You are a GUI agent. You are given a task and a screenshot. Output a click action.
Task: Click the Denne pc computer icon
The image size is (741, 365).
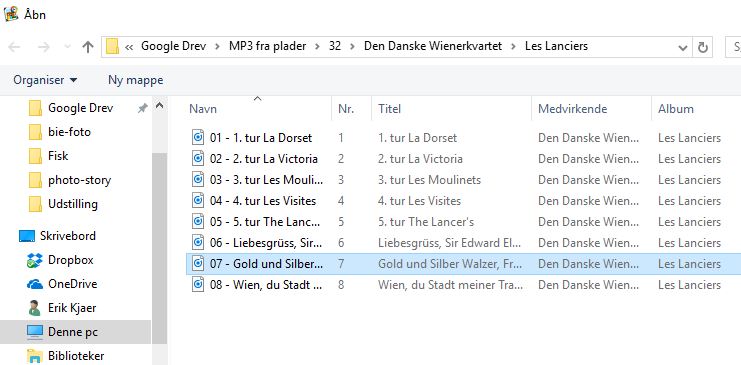[x=35, y=332]
